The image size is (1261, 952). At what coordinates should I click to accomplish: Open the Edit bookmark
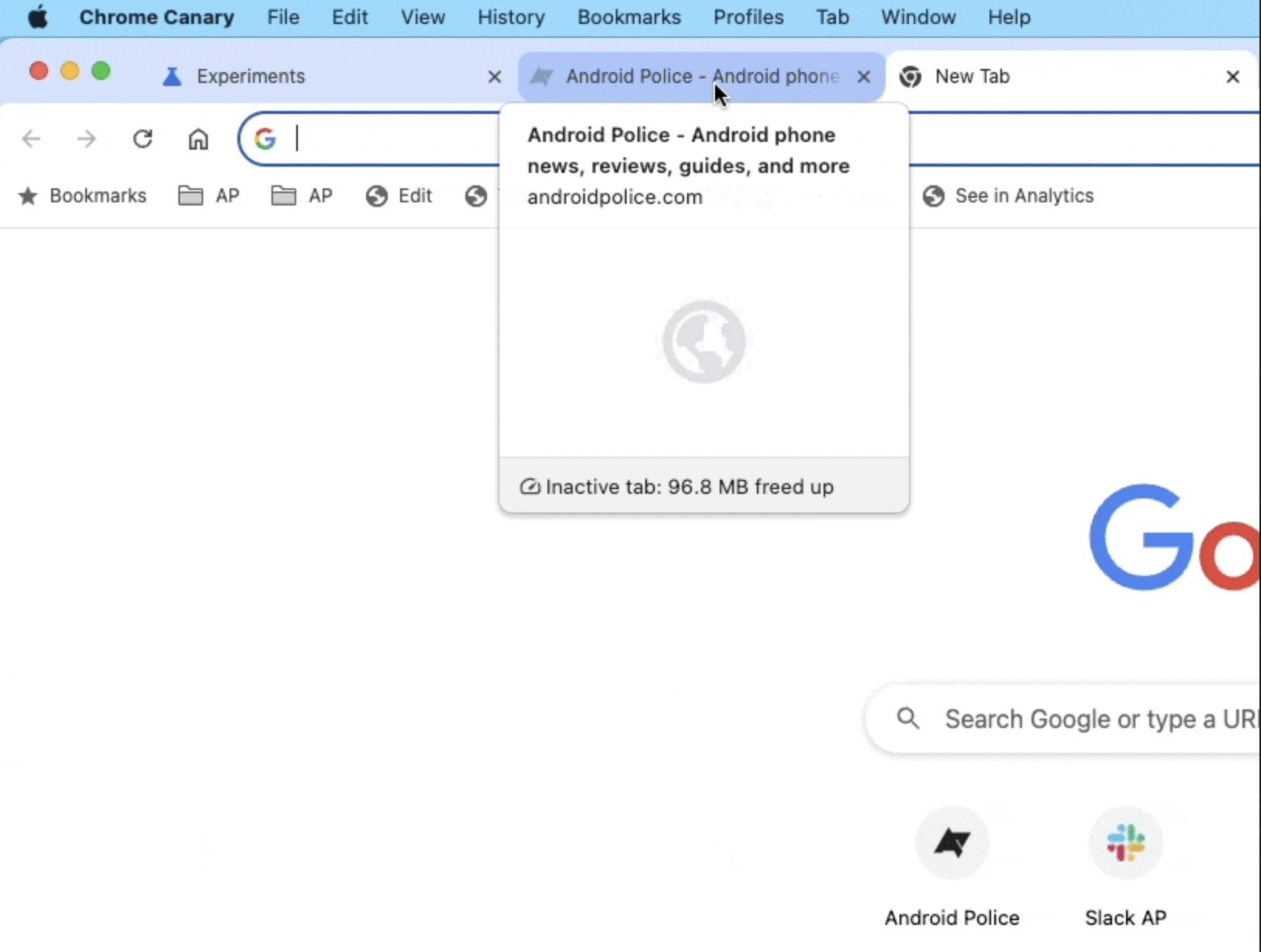(399, 196)
